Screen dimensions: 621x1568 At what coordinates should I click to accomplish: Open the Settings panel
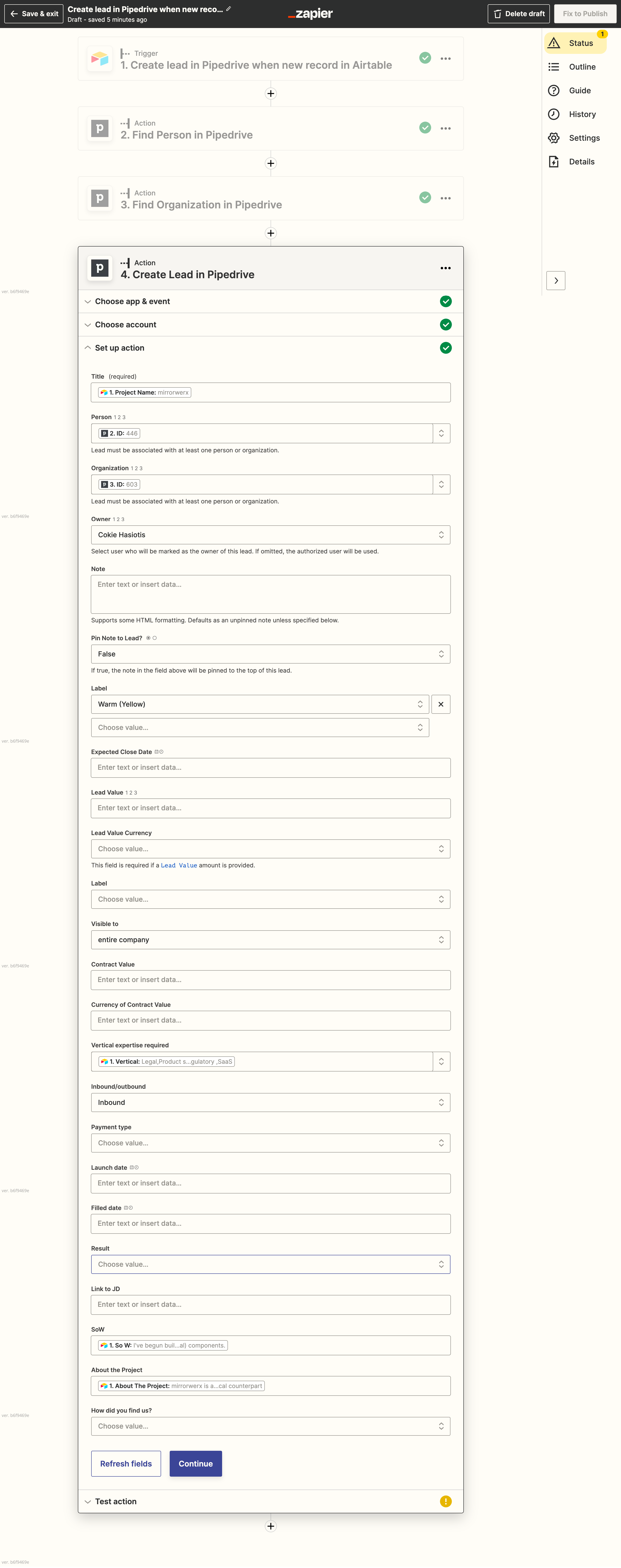tap(575, 138)
